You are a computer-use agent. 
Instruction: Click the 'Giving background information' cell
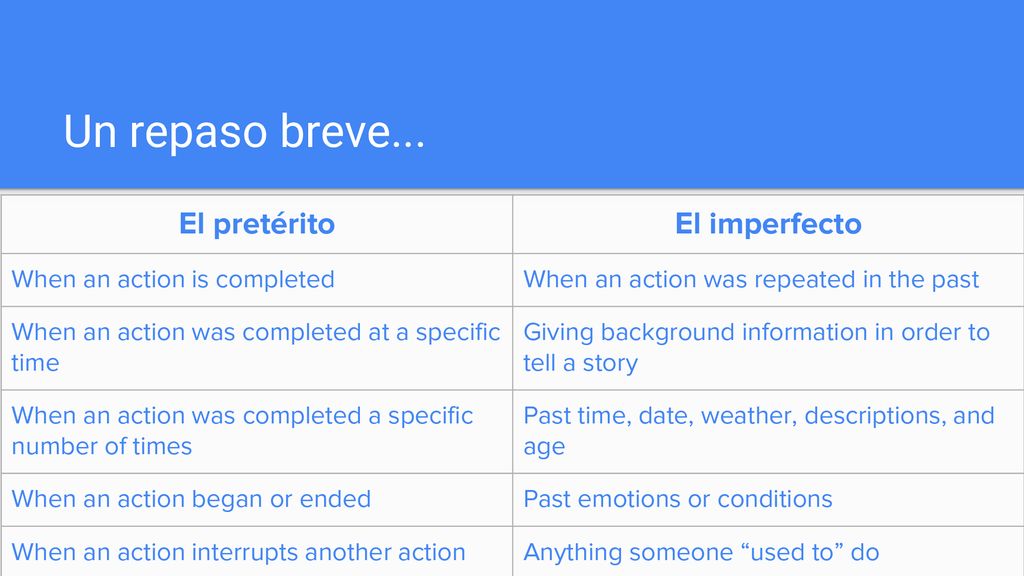click(768, 348)
